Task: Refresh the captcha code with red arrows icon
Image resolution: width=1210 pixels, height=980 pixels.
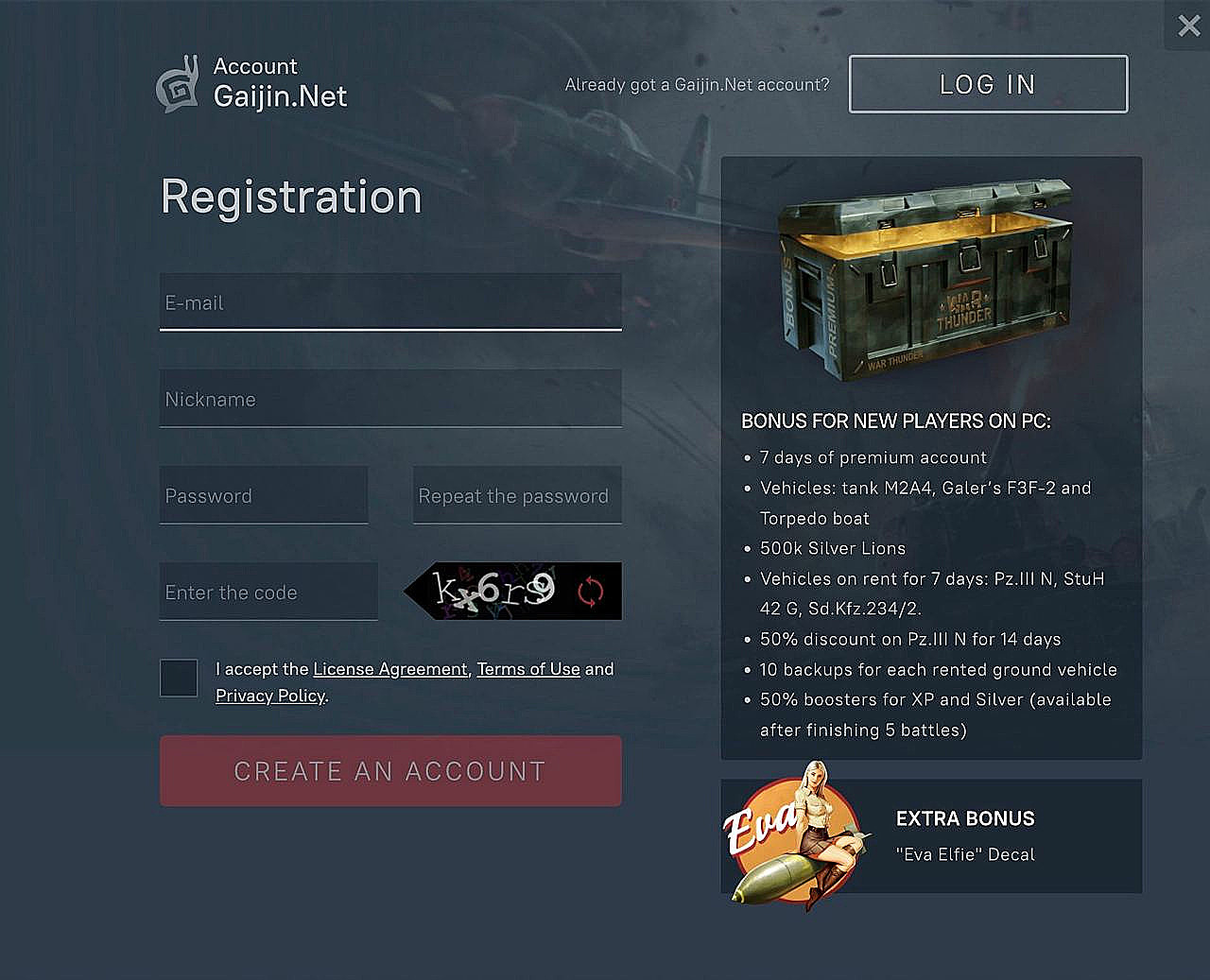Action: [x=591, y=592]
